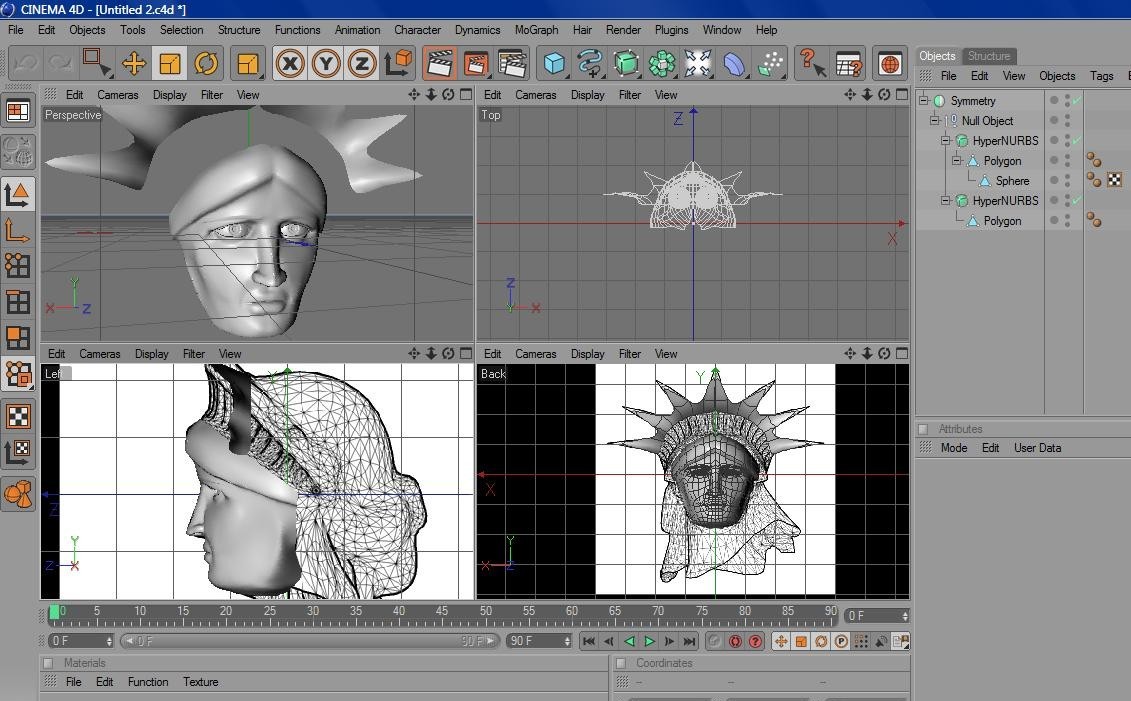Collapse the upper HyperNURBS tree node
The height and width of the screenshot is (701, 1131).
click(x=946, y=141)
